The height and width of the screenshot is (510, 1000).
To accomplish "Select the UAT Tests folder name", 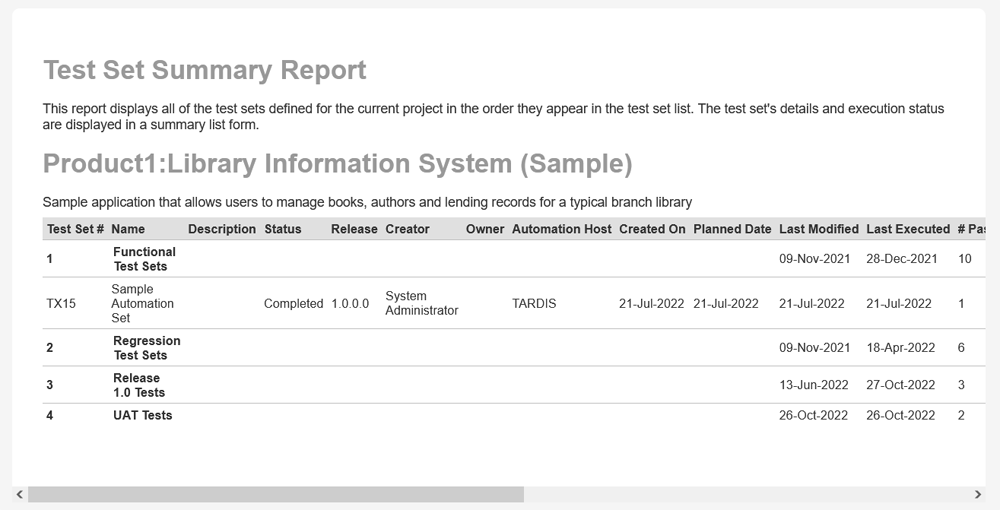I will [142, 415].
